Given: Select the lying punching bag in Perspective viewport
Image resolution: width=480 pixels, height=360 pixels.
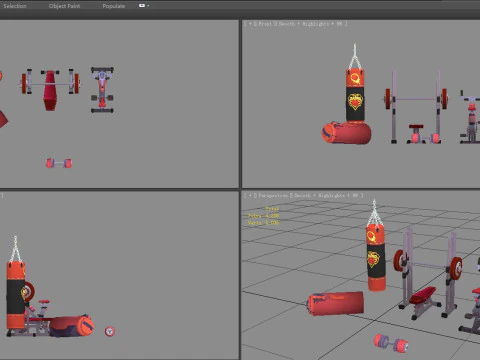Looking at the screenshot, I should point(335,303).
